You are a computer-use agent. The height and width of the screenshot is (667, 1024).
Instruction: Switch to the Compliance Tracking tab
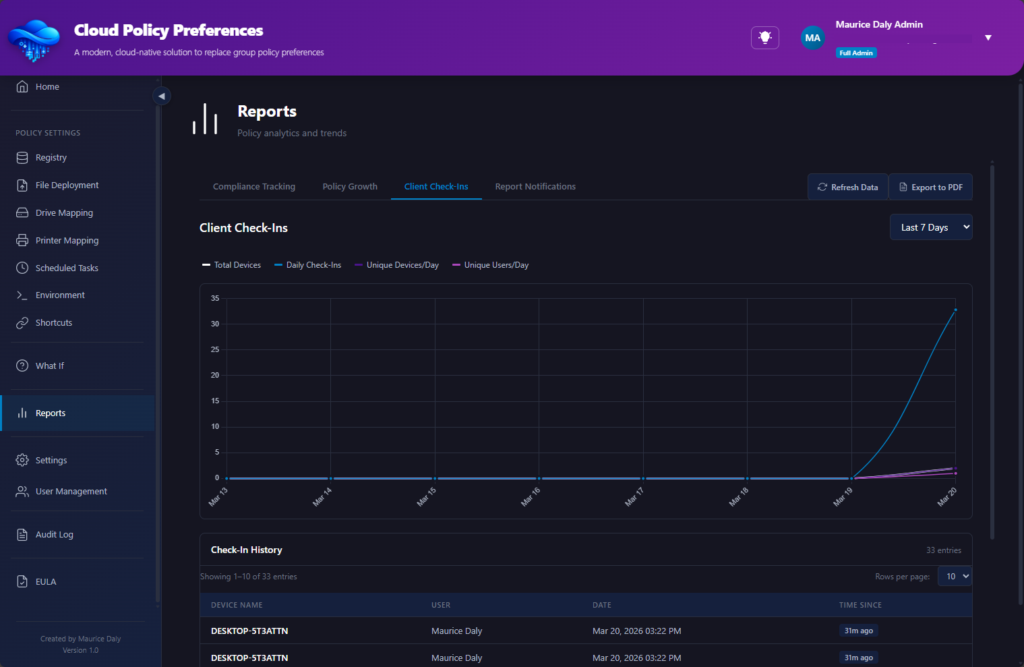(x=254, y=187)
